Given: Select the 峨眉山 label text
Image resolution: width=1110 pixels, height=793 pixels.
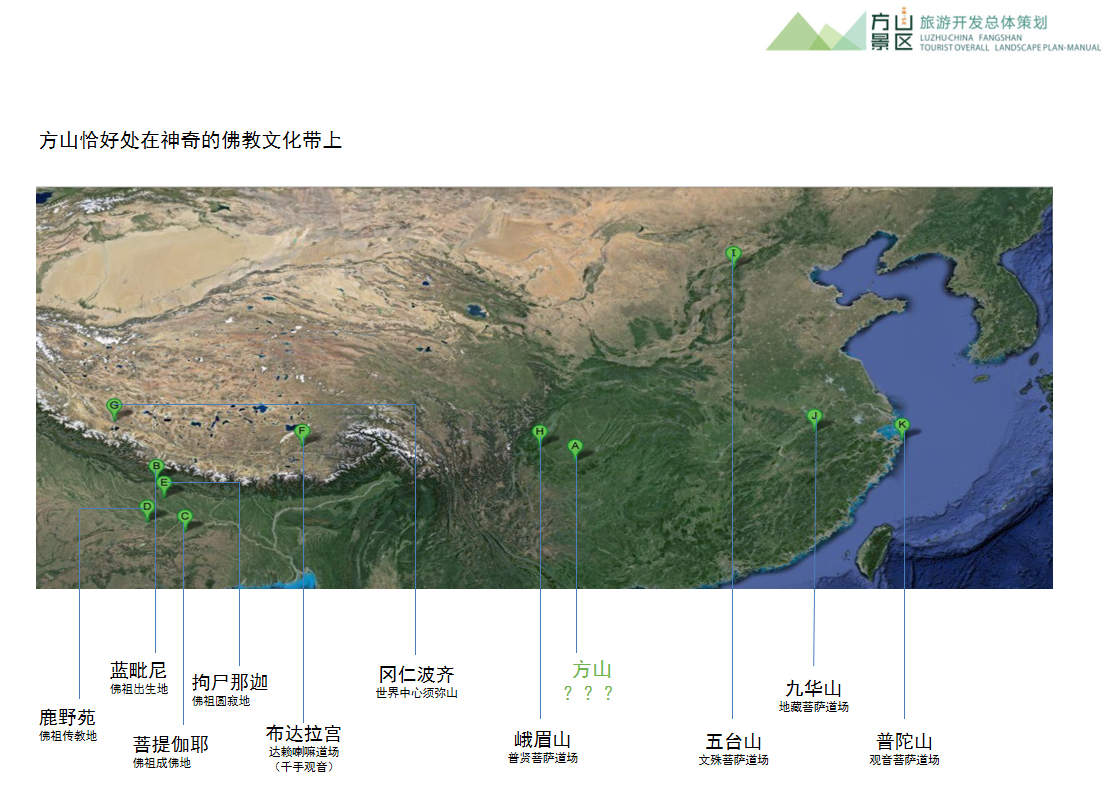Looking at the screenshot, I should coord(542,740).
